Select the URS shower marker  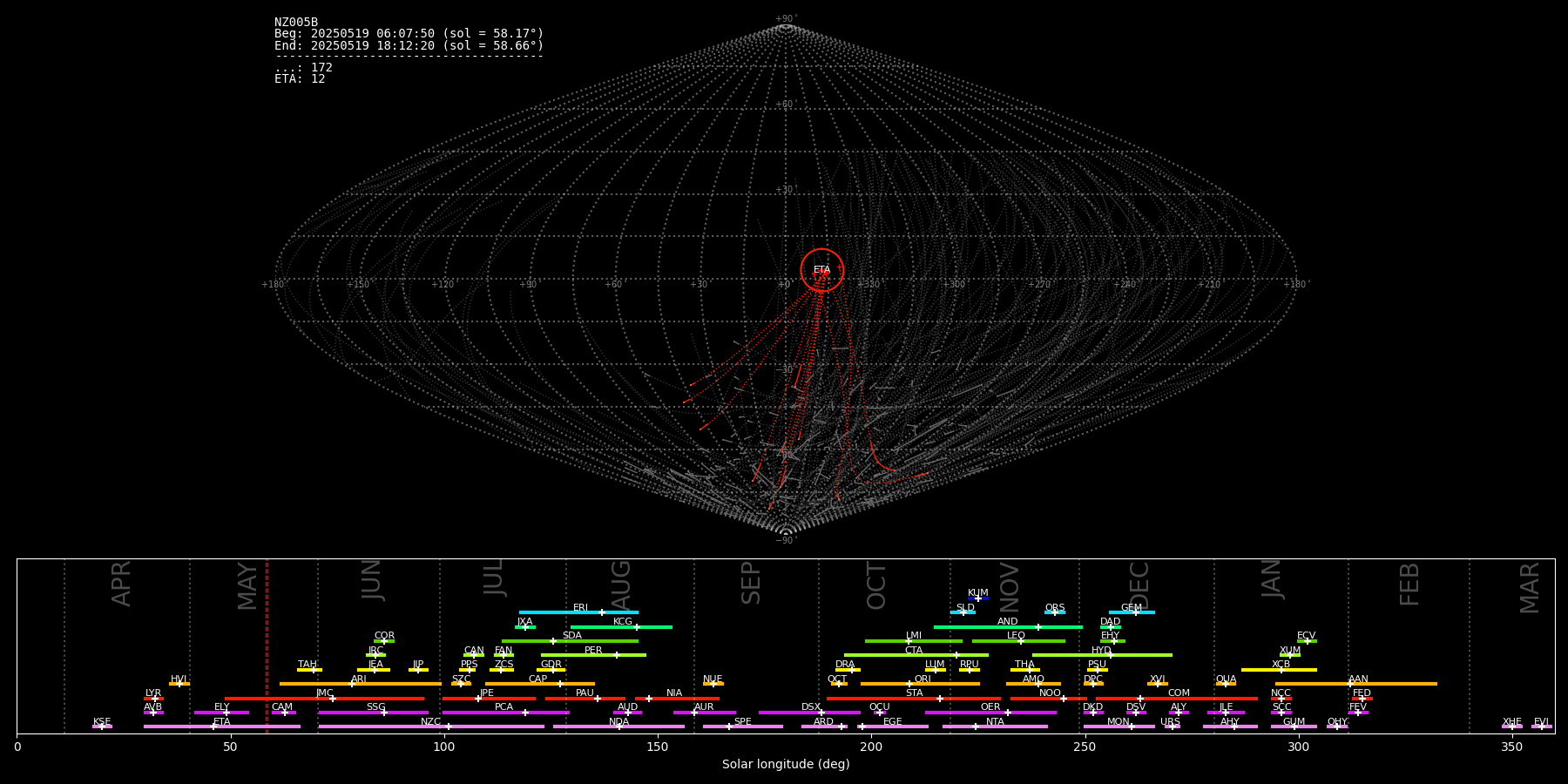tap(1172, 727)
